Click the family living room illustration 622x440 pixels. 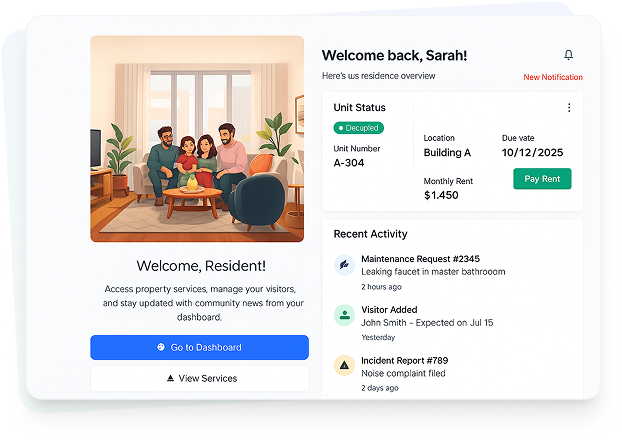[197, 139]
